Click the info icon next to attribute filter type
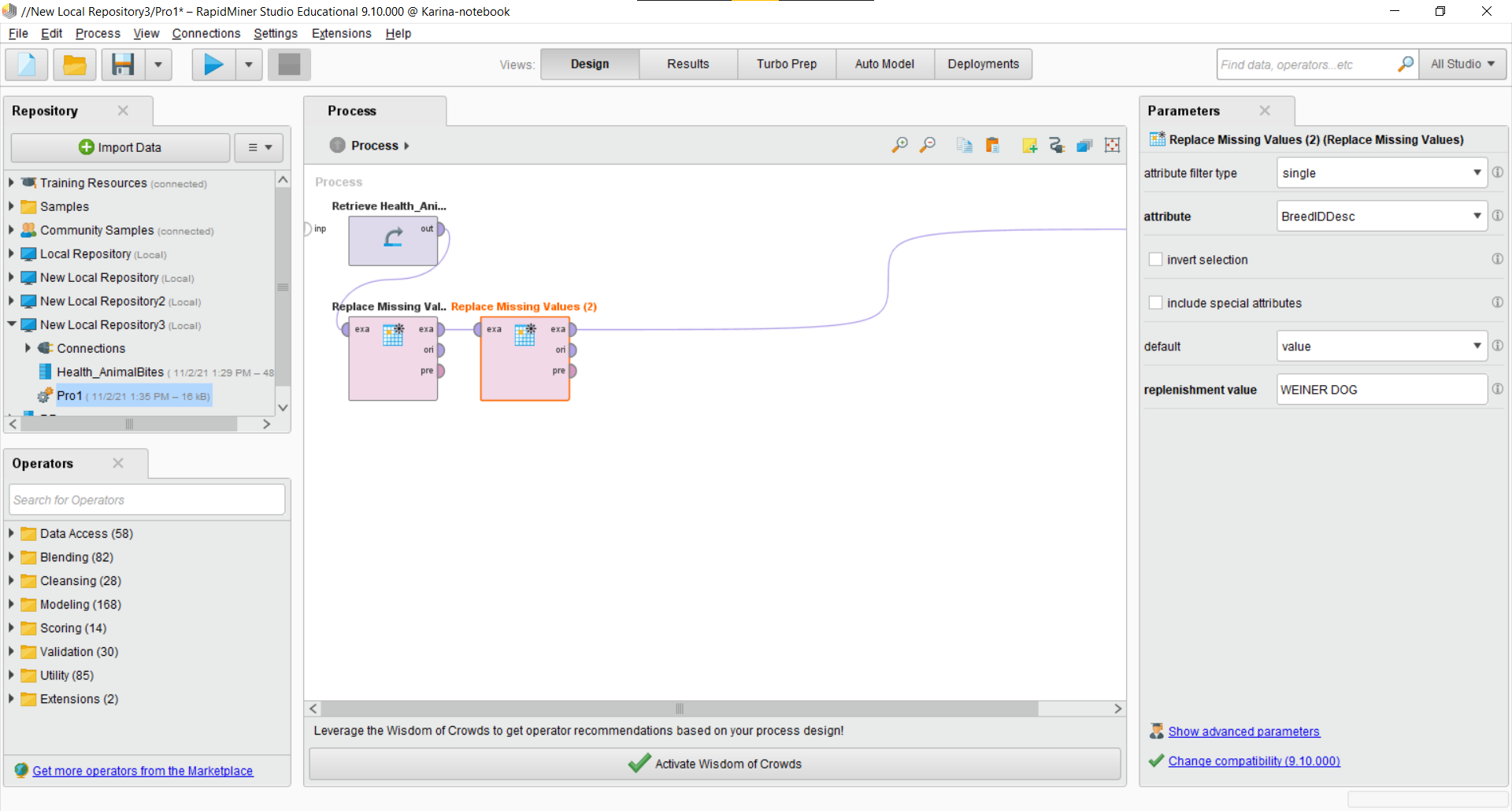 [1497, 172]
